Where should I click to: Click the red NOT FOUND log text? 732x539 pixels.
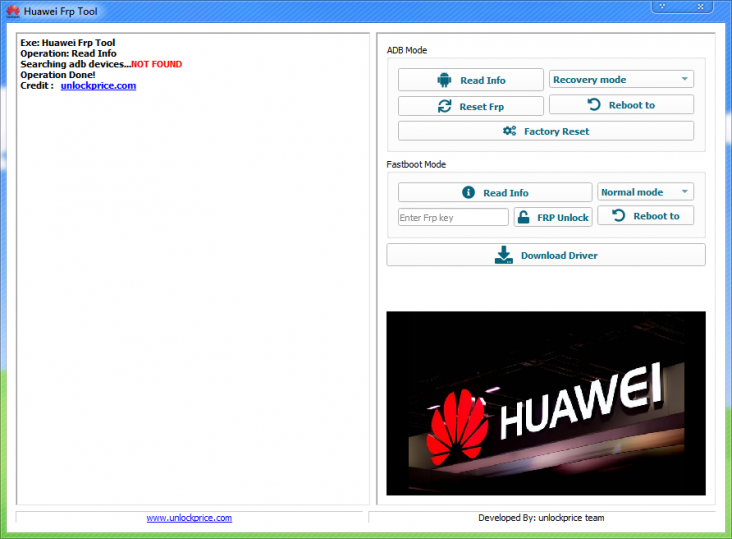[156, 64]
